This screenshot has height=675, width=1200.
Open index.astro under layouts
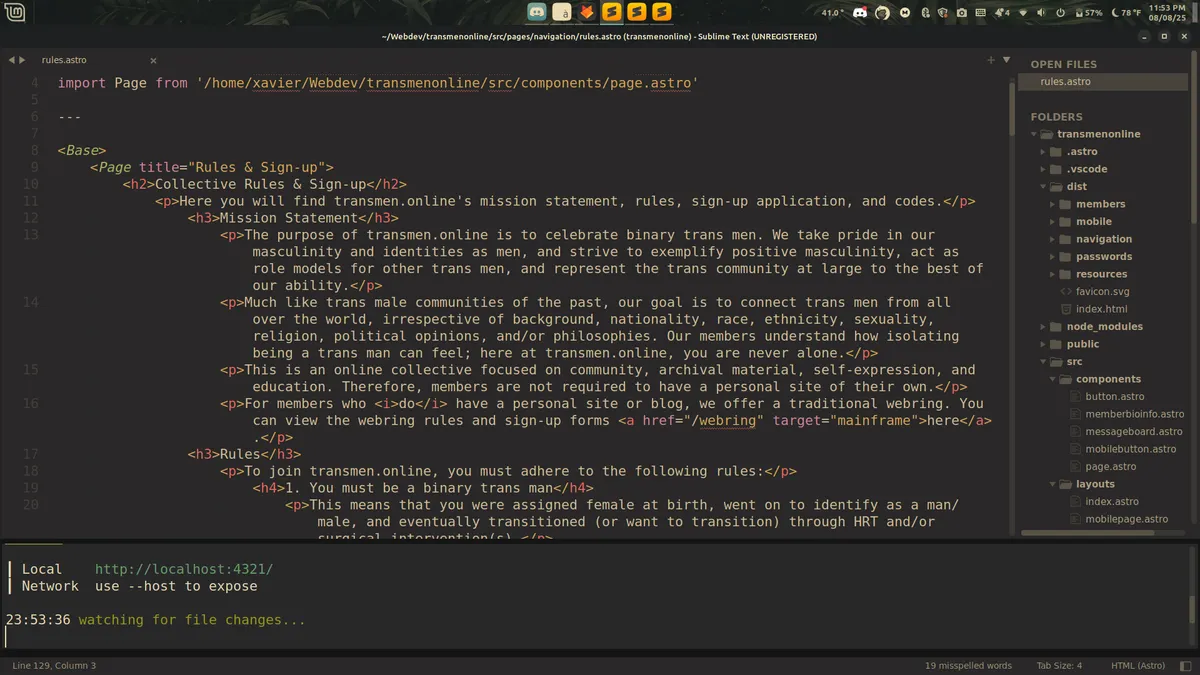coord(1112,502)
